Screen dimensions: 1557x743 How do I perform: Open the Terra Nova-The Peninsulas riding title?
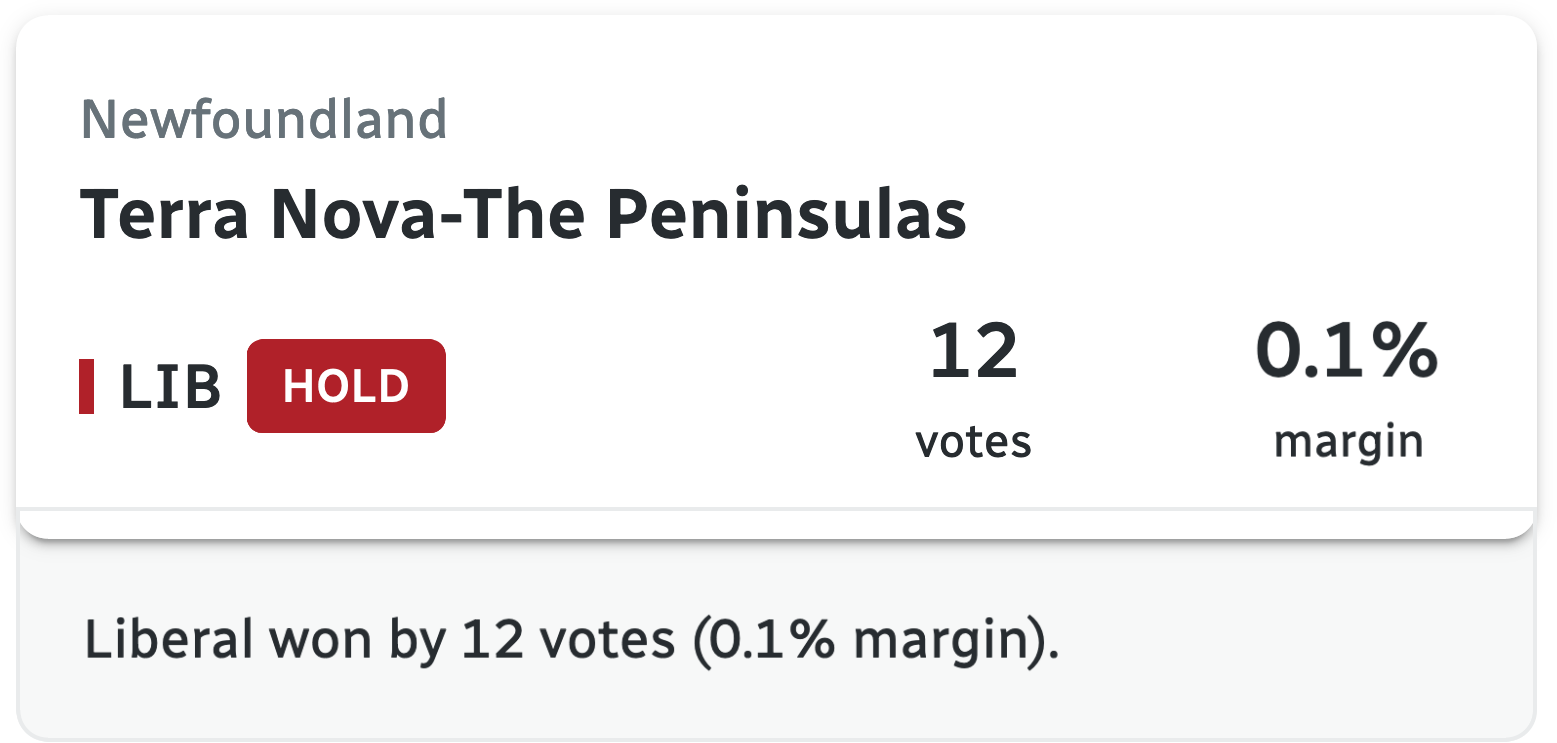[522, 215]
